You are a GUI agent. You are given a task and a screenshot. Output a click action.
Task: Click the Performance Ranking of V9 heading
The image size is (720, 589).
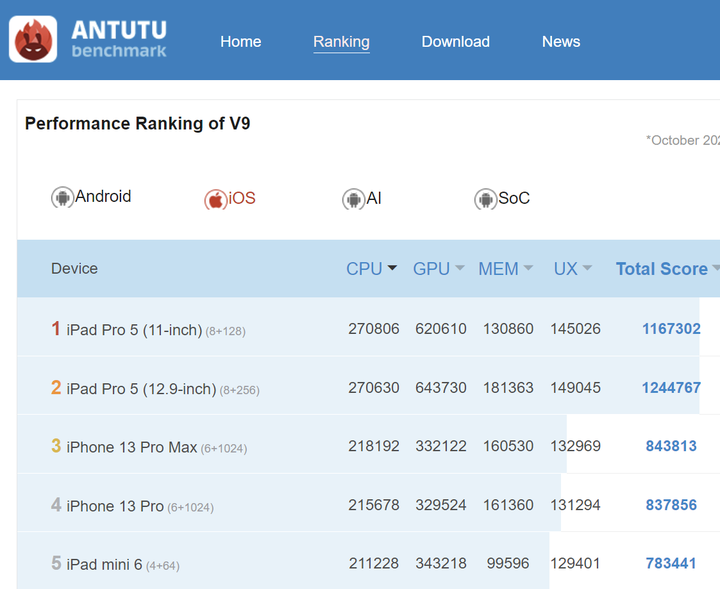click(137, 123)
